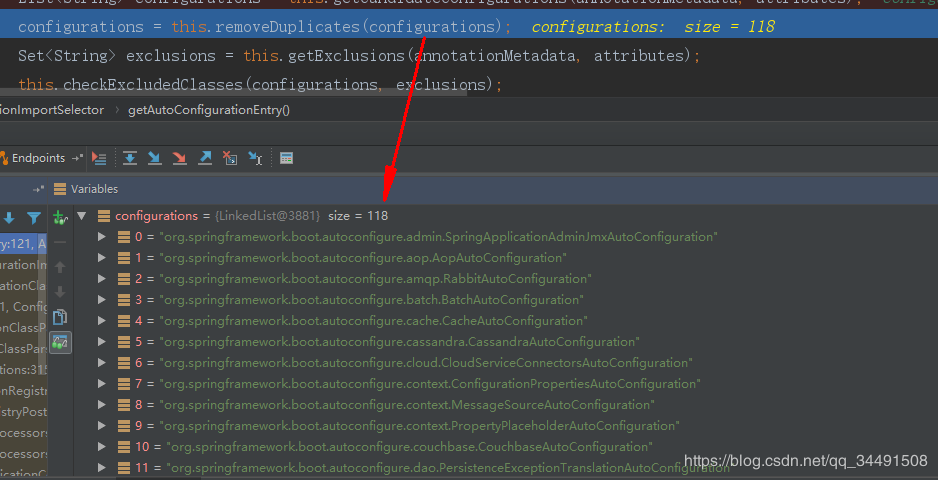Click the Run to Cursor icon
Image resolution: width=938 pixels, height=480 pixels.
(x=255, y=158)
